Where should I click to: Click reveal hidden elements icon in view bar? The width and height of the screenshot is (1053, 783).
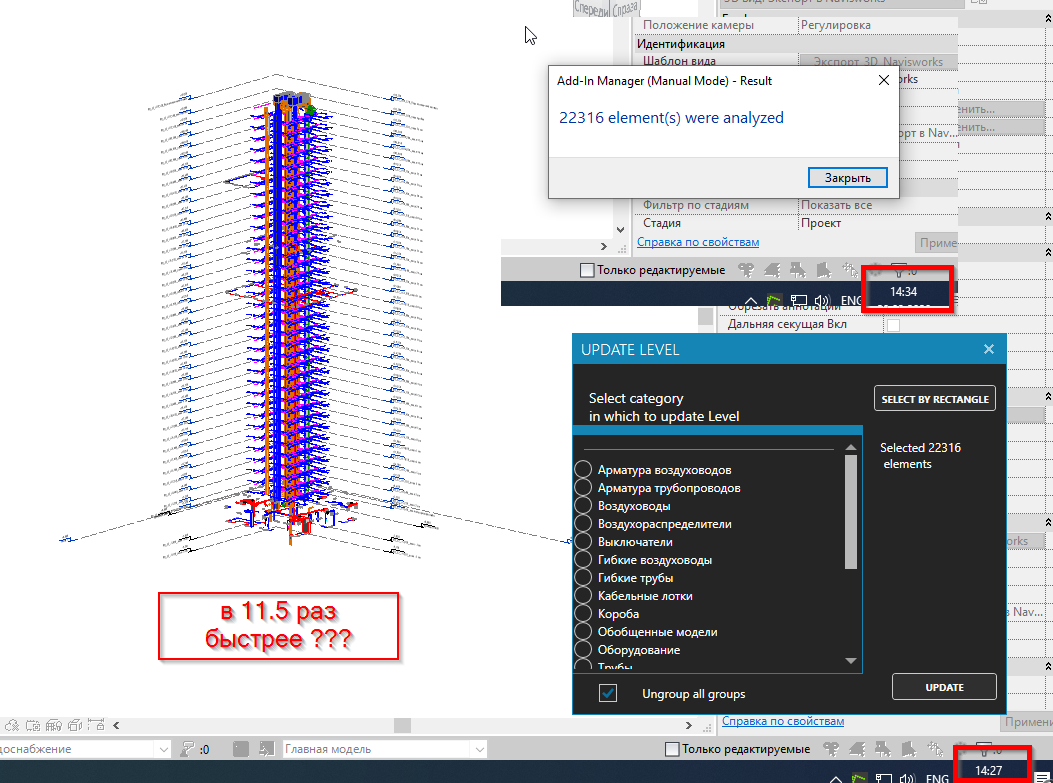54,725
